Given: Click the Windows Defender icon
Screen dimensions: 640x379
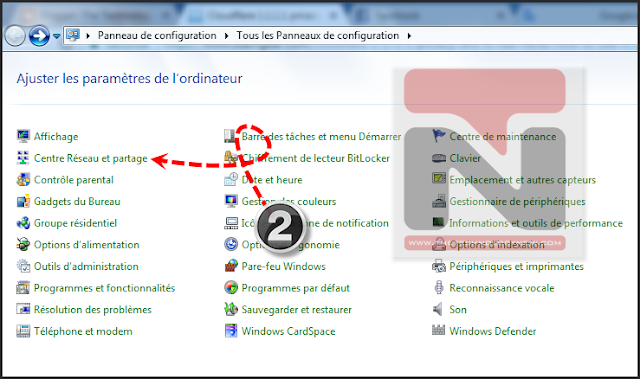Looking at the screenshot, I should [x=439, y=330].
